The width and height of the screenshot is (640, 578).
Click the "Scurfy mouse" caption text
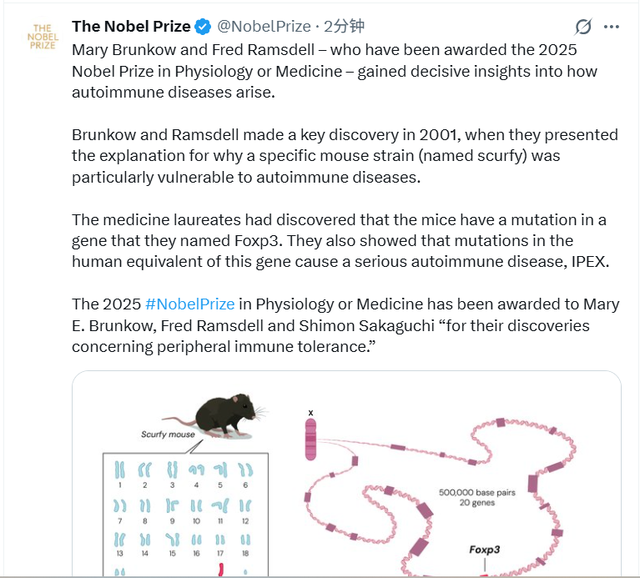[167, 435]
